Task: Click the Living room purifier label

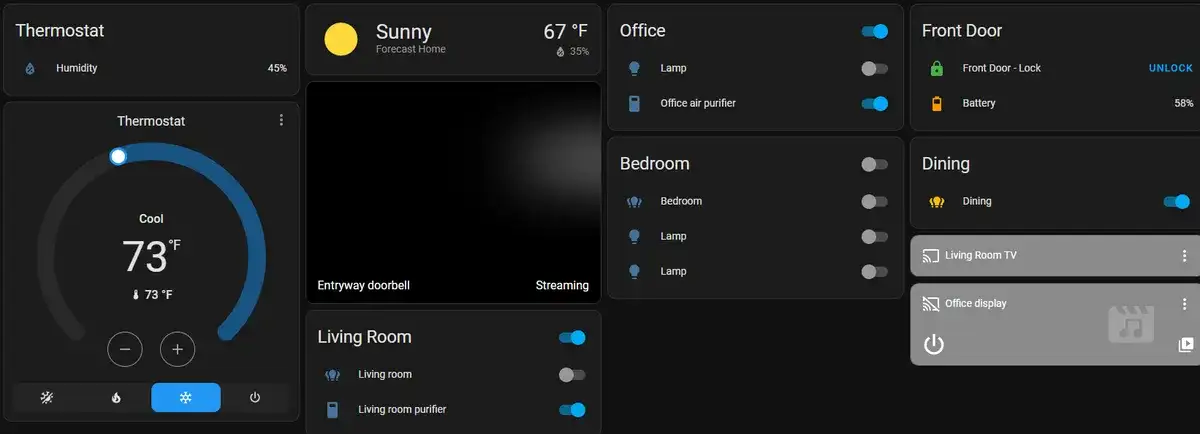Action: pyautogui.click(x=402, y=409)
